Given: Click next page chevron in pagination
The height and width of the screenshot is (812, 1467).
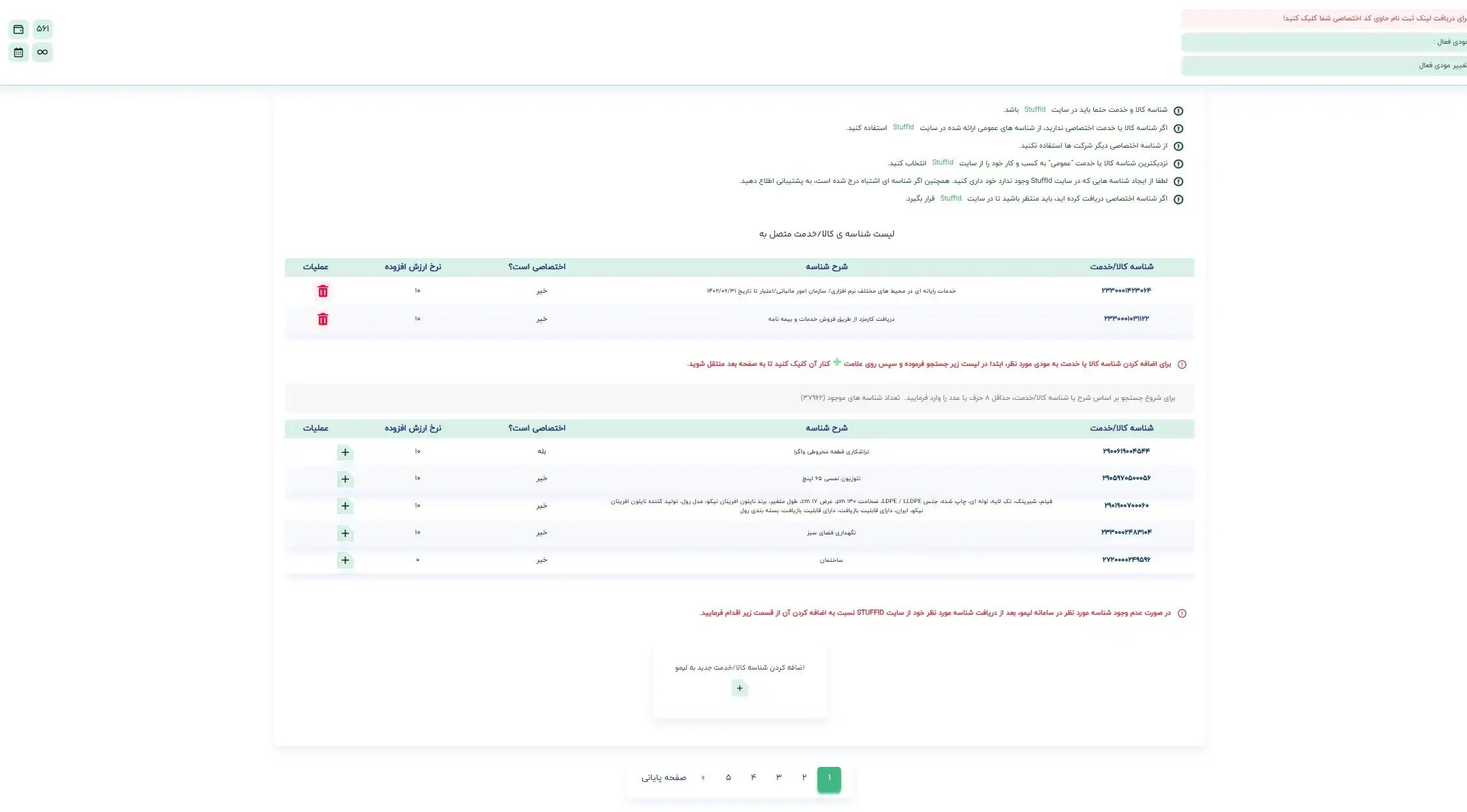Looking at the screenshot, I should click(x=702, y=778).
